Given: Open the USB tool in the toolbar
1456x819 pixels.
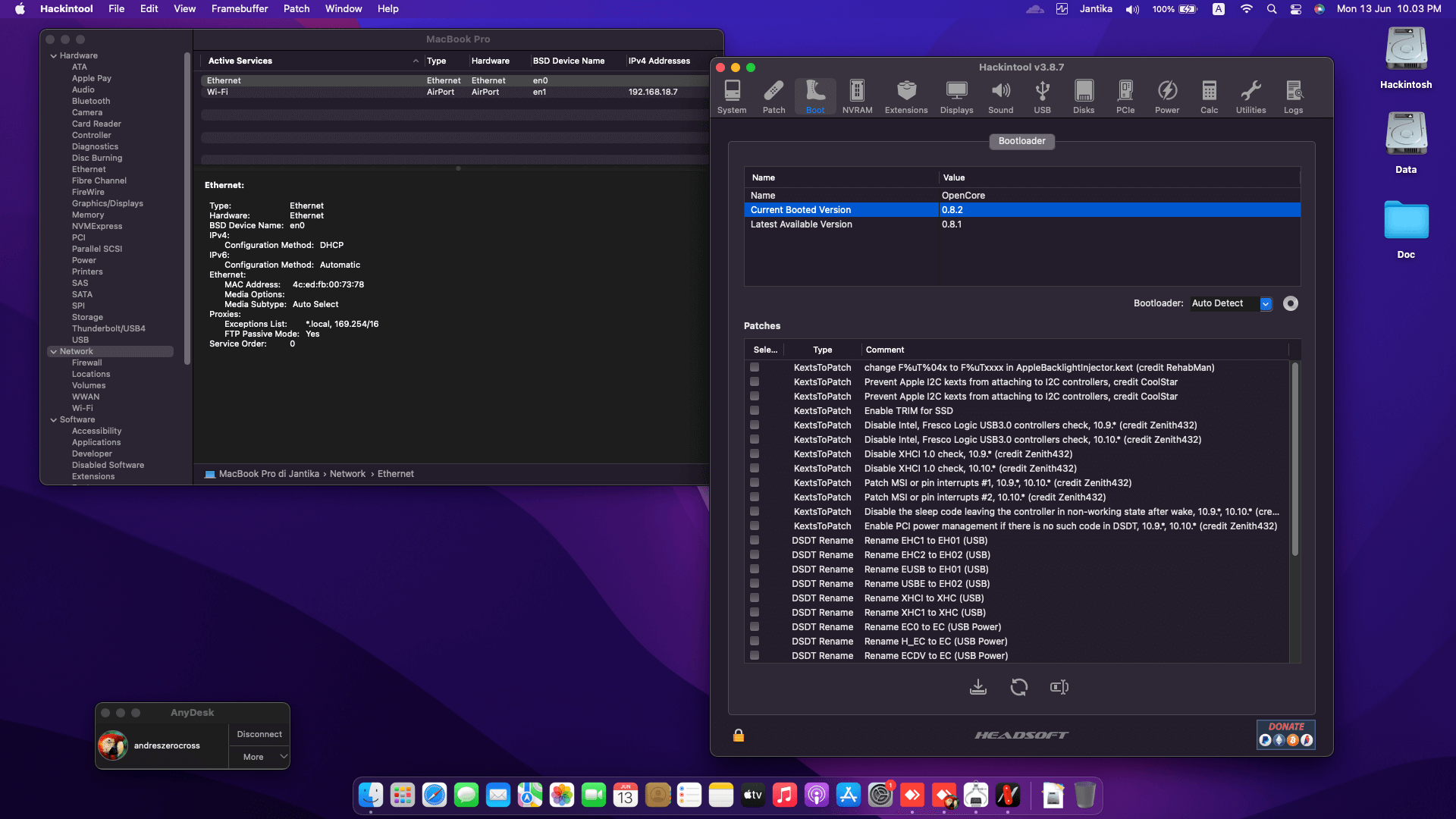Looking at the screenshot, I should 1042,96.
